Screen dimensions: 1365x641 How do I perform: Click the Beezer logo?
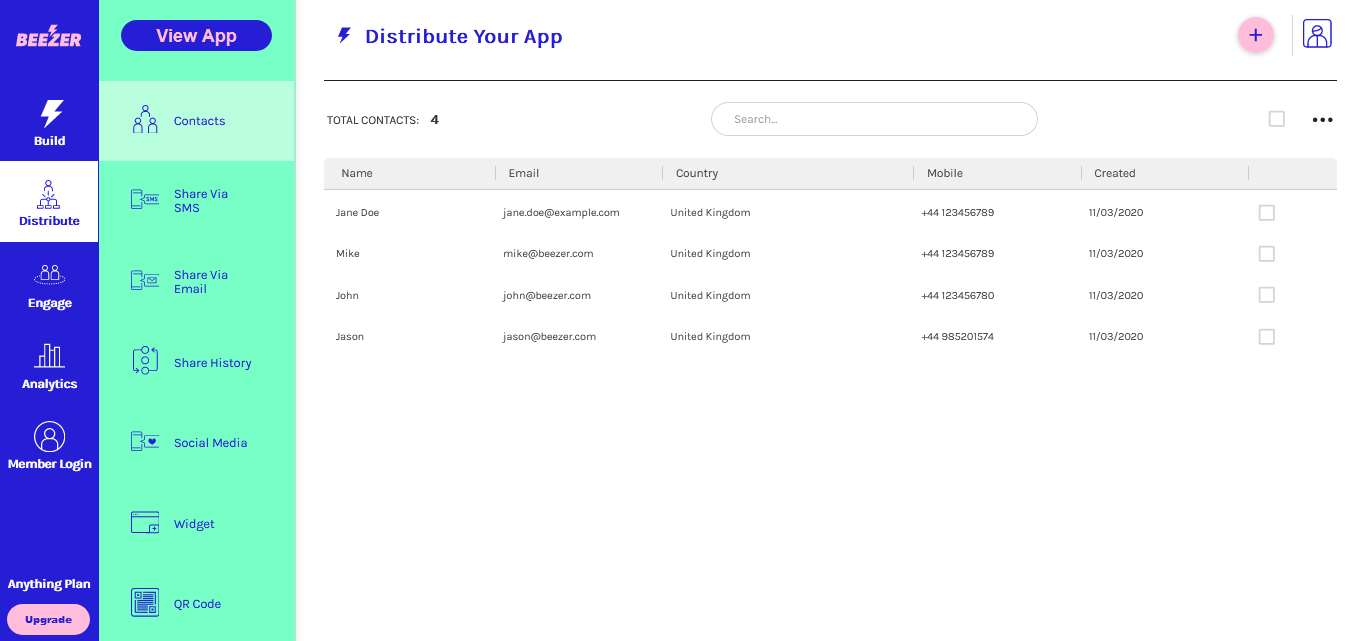(x=49, y=38)
